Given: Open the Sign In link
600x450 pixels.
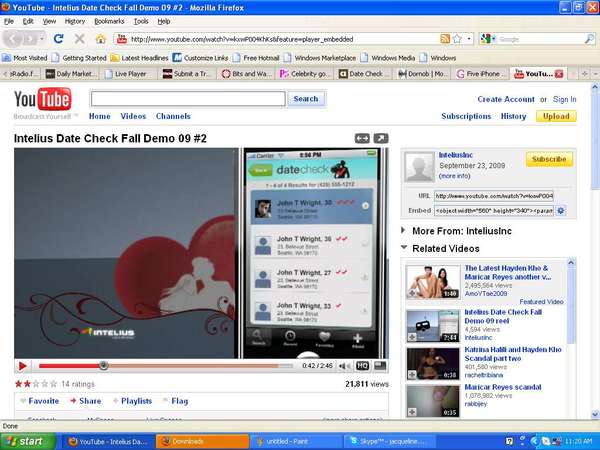Looking at the screenshot, I should coord(564,99).
